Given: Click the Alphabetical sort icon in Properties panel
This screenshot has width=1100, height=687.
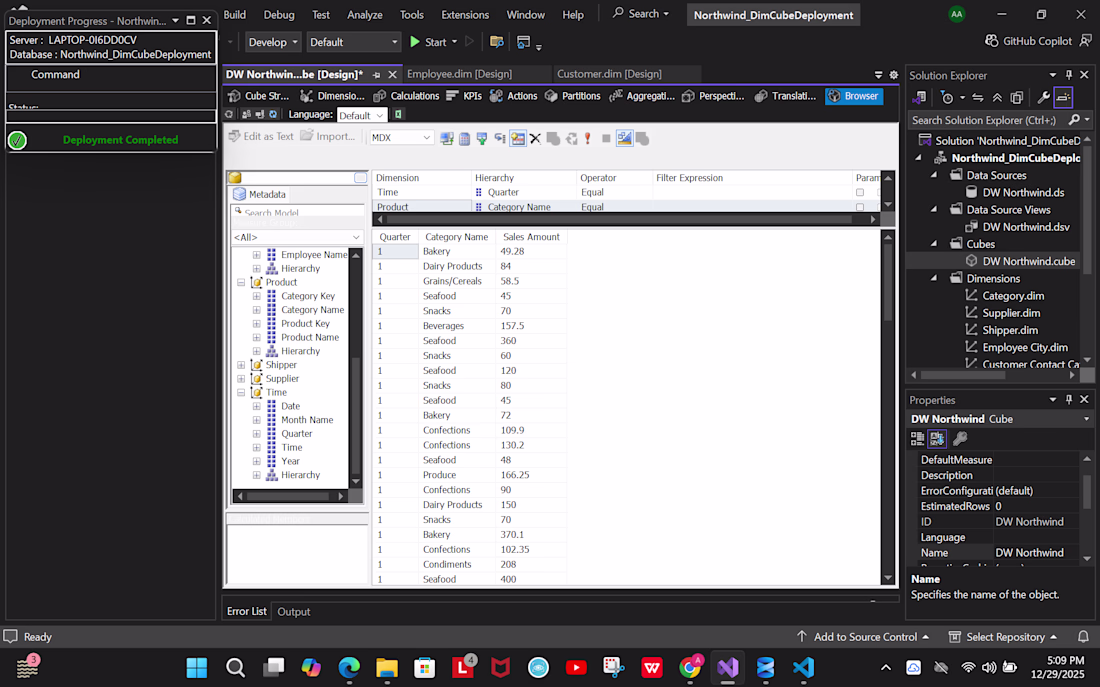Looking at the screenshot, I should coord(937,439).
